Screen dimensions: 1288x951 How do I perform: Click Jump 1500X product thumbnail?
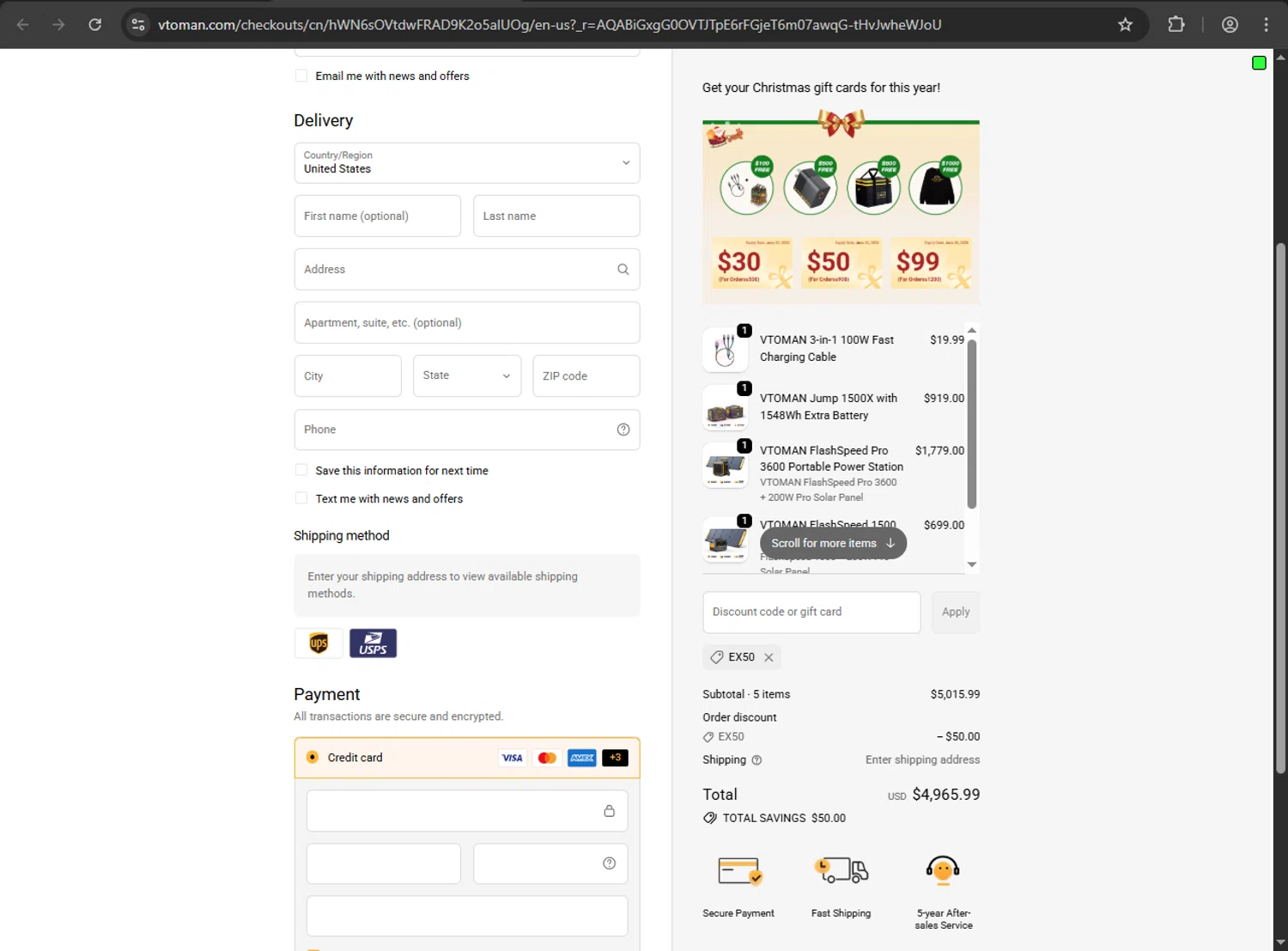click(725, 408)
